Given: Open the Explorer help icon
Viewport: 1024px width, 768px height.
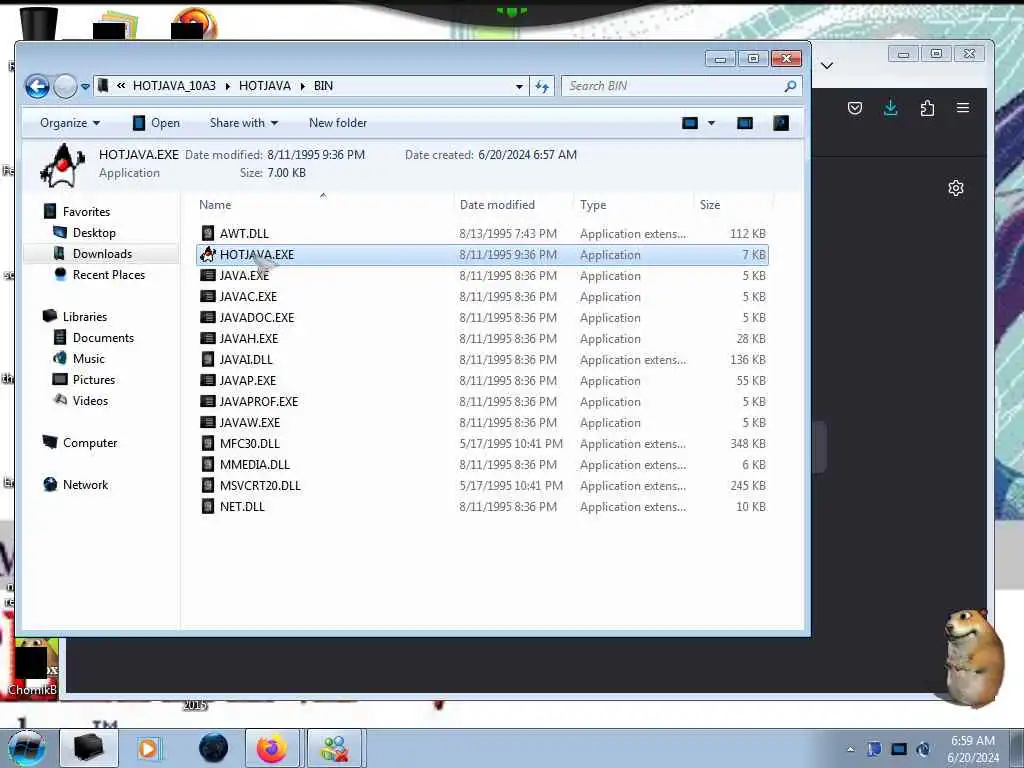Looking at the screenshot, I should click(781, 123).
